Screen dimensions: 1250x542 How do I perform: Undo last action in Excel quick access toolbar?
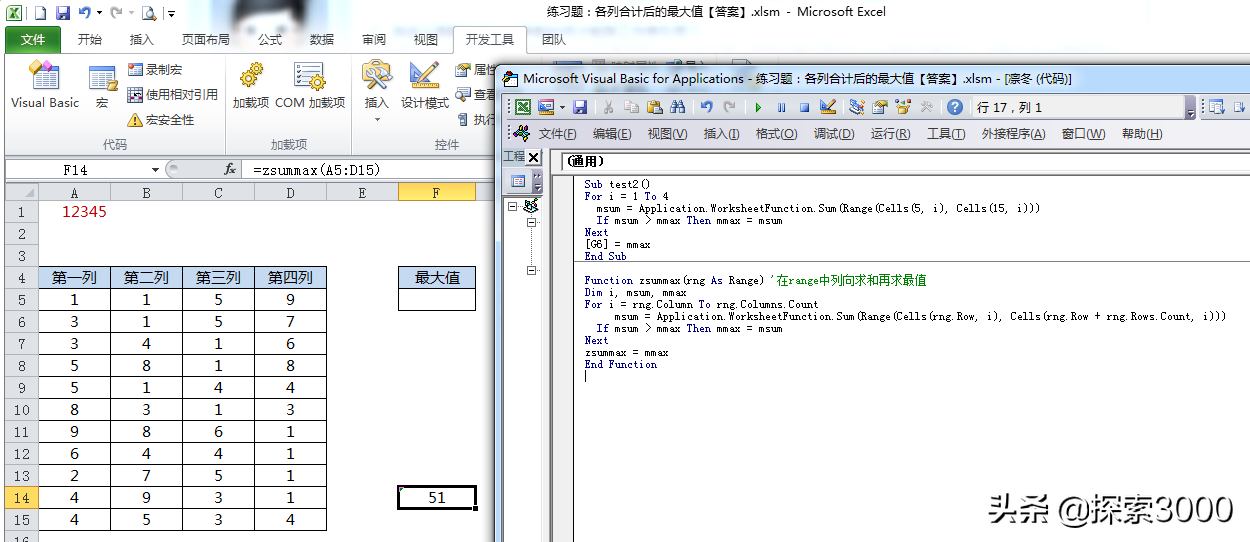coord(85,13)
